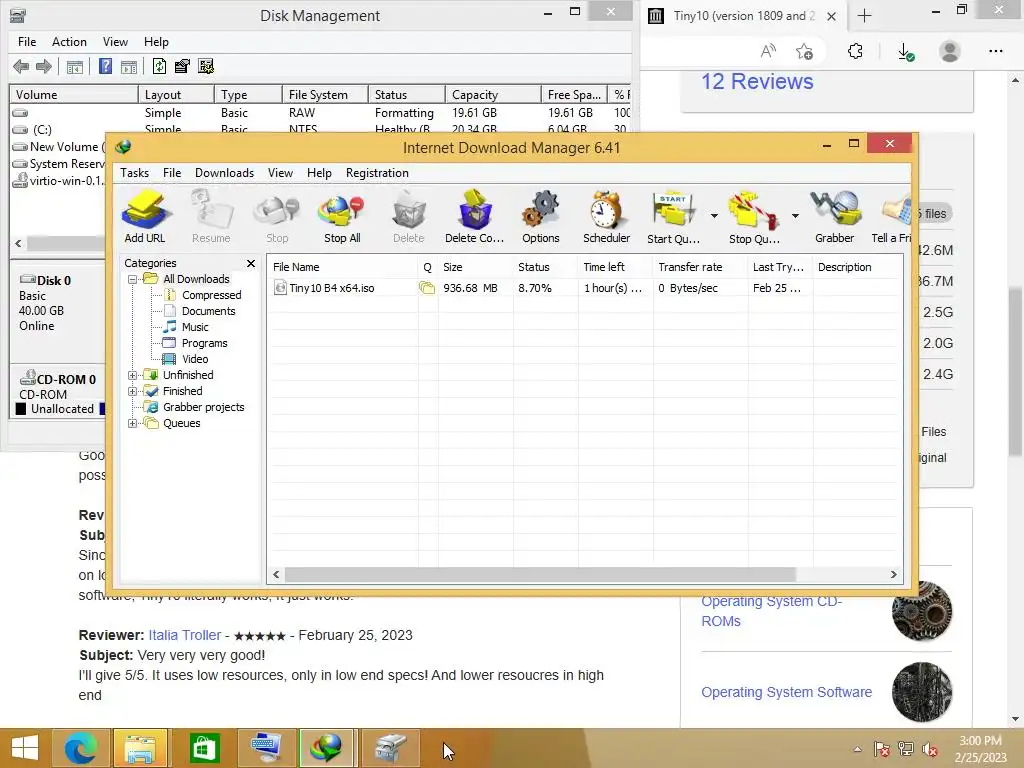Click Help icon in Disk Management toolbar
Screen dimensions: 1024x768
tap(105, 66)
